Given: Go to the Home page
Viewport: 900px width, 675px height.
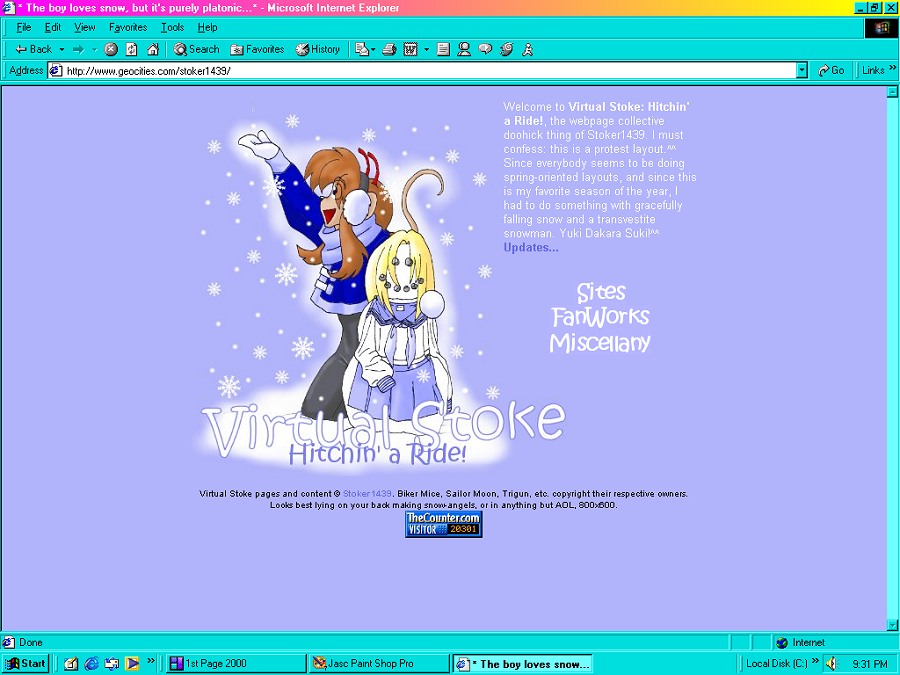Looking at the screenshot, I should pos(153,49).
